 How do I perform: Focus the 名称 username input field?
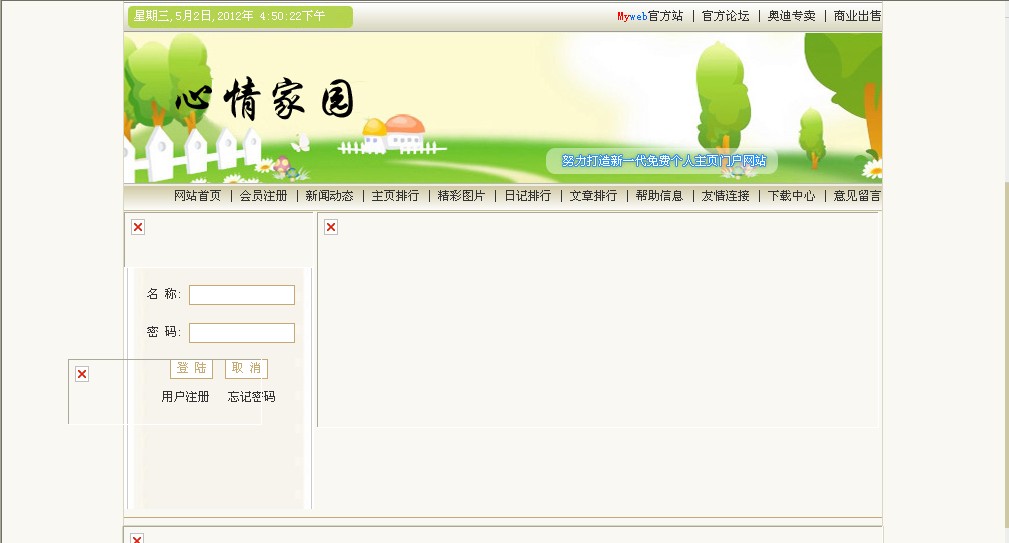[x=242, y=295]
